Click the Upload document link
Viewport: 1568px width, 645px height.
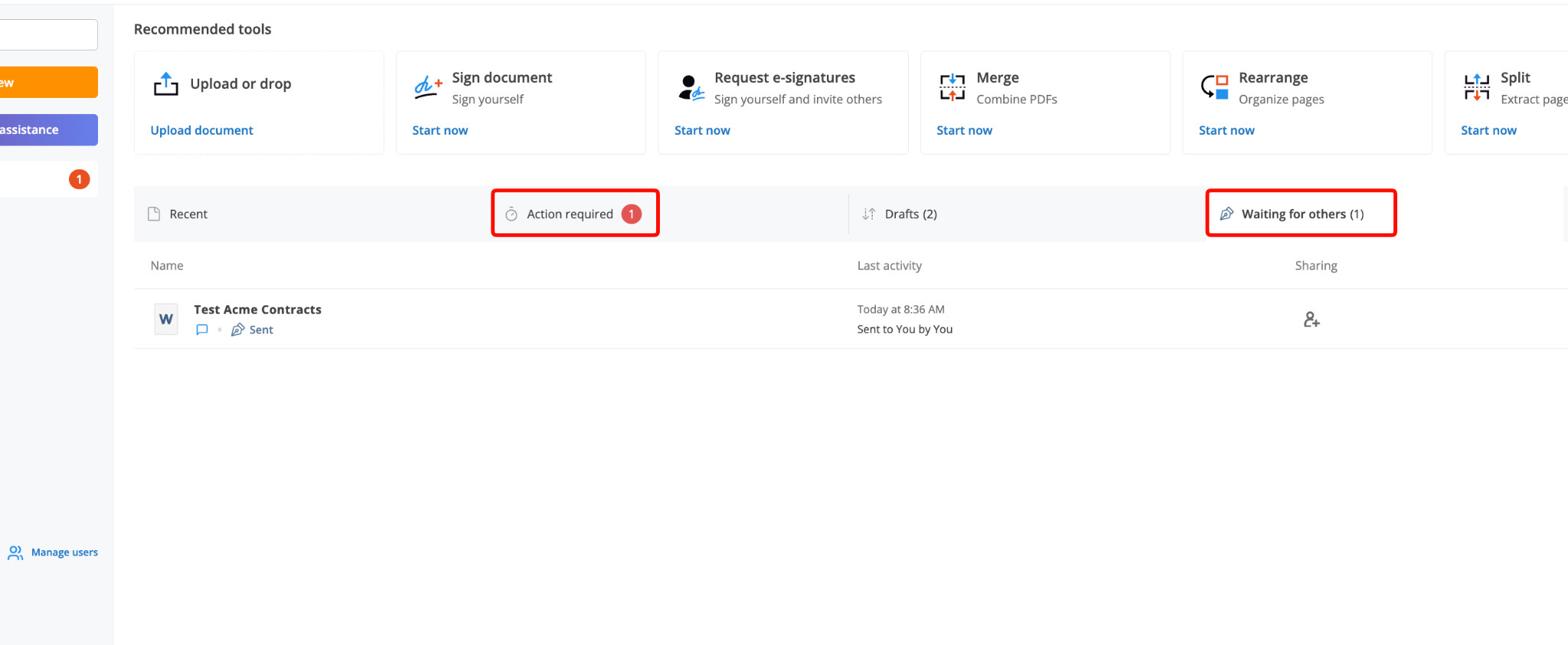click(x=201, y=131)
